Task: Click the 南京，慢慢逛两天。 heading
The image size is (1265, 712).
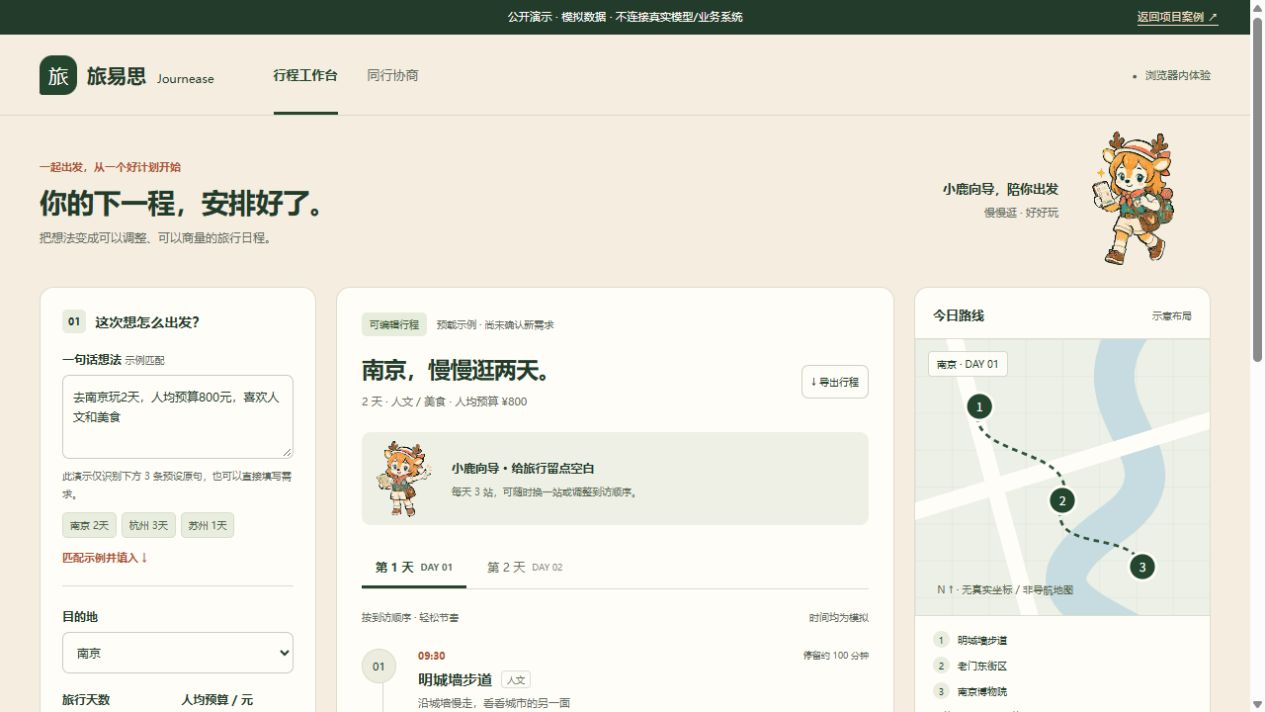Action: click(458, 371)
